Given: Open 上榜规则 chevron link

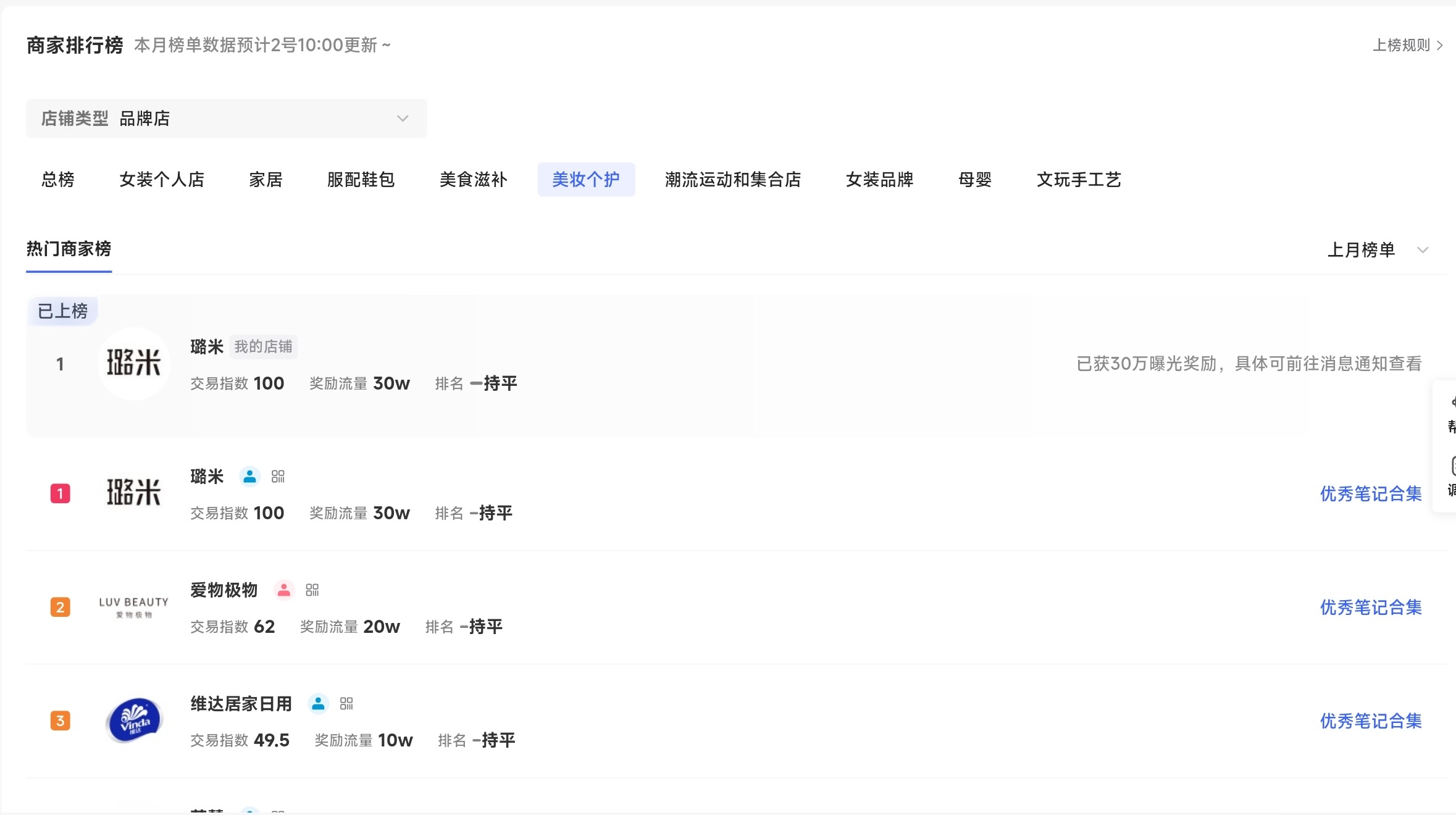Looking at the screenshot, I should point(1407,45).
